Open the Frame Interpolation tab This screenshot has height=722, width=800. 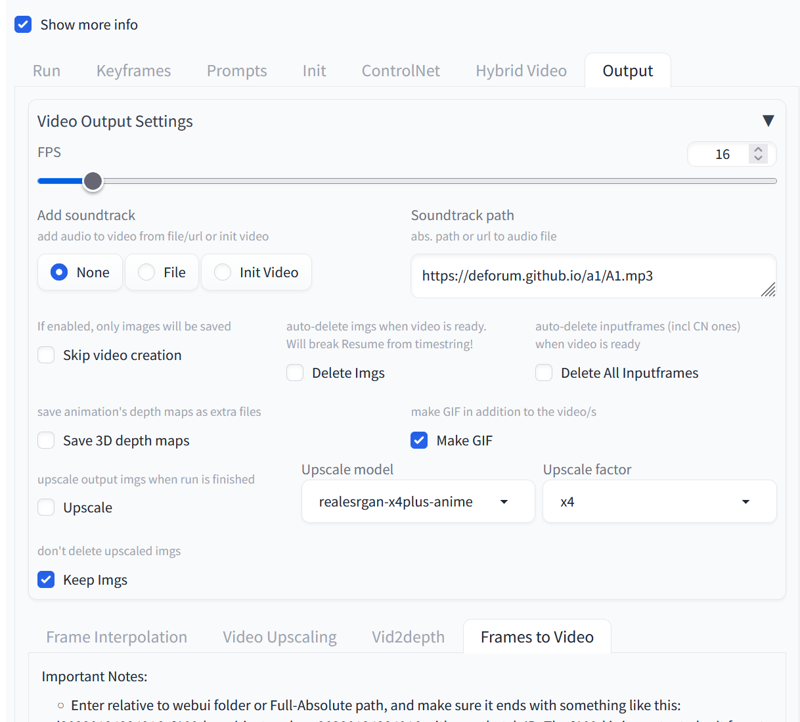tap(116, 637)
